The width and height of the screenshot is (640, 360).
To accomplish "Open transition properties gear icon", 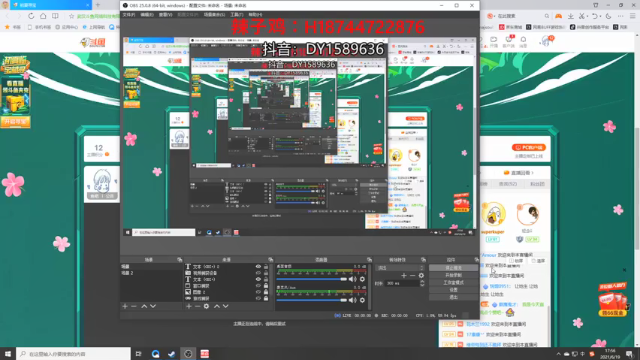I will [421, 276].
